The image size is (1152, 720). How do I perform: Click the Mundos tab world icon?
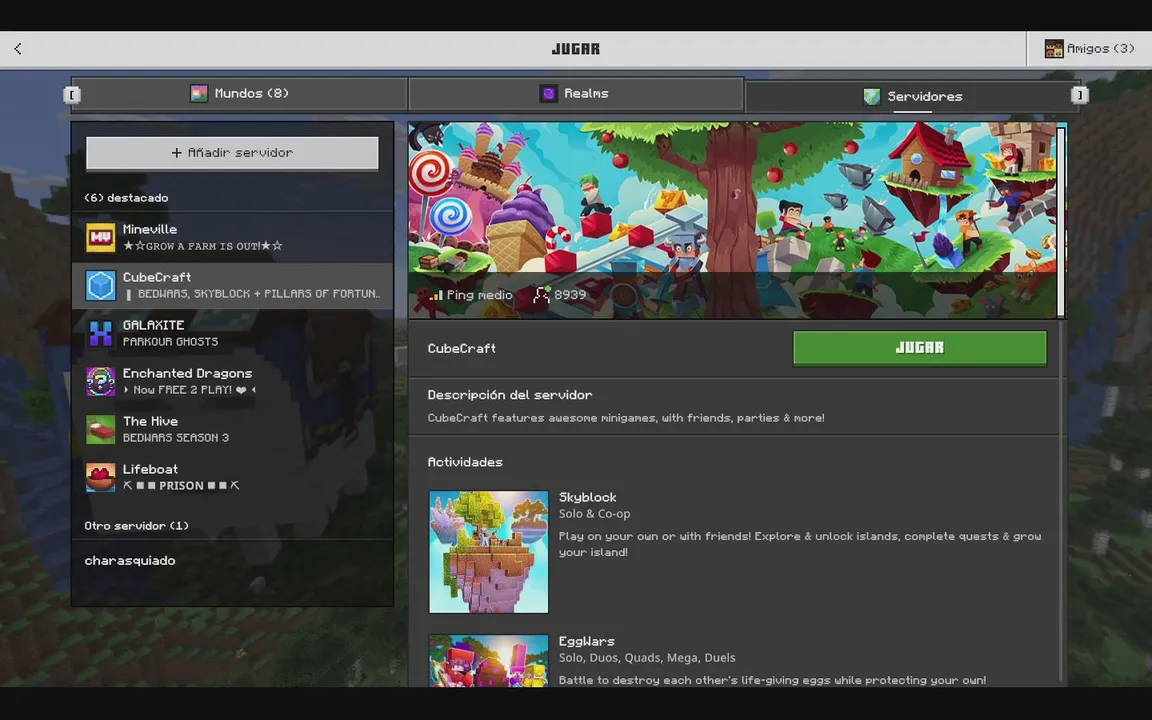(x=199, y=93)
